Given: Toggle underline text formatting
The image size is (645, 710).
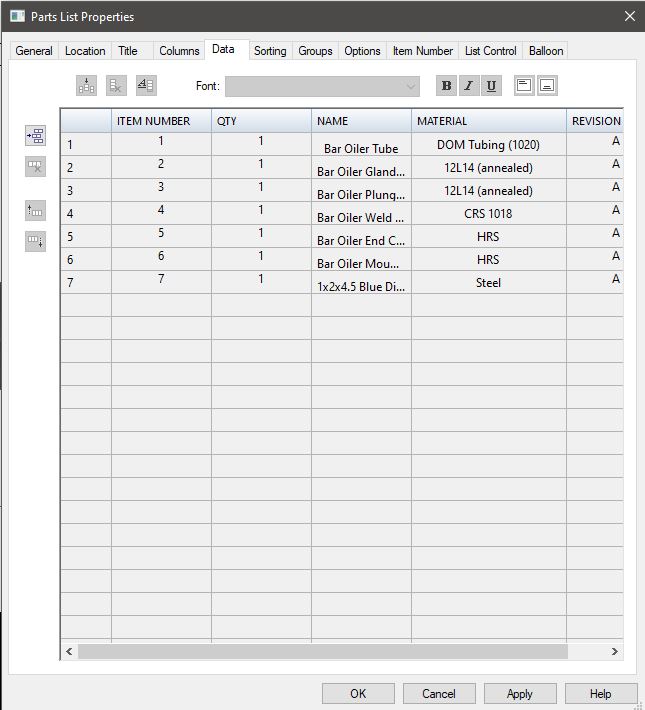Looking at the screenshot, I should point(491,86).
